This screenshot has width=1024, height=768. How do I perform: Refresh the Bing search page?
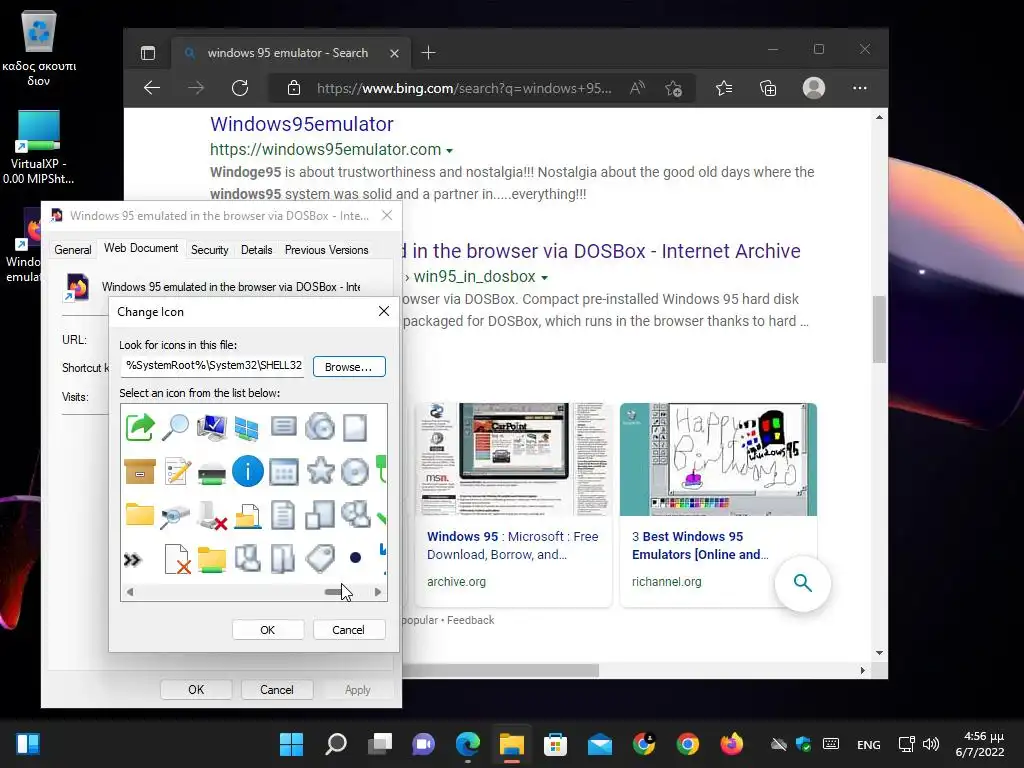coord(240,88)
